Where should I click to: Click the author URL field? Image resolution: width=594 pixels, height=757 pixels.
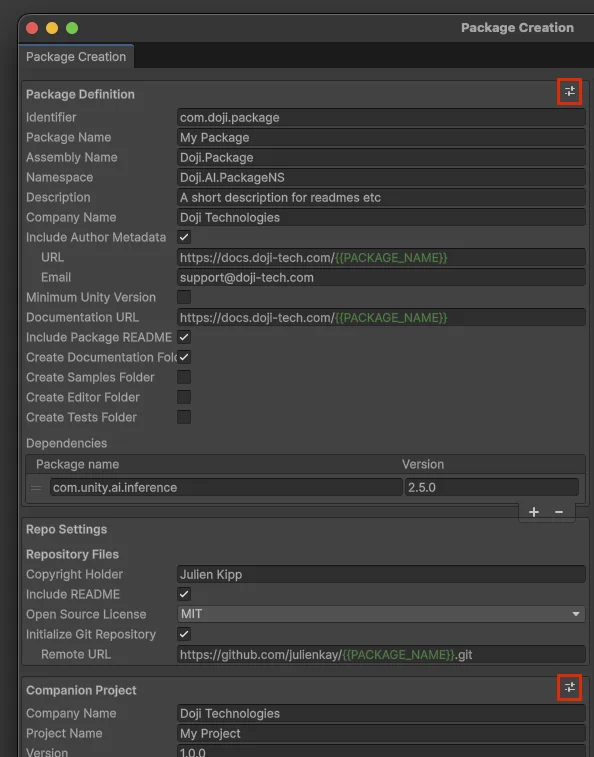coord(381,257)
